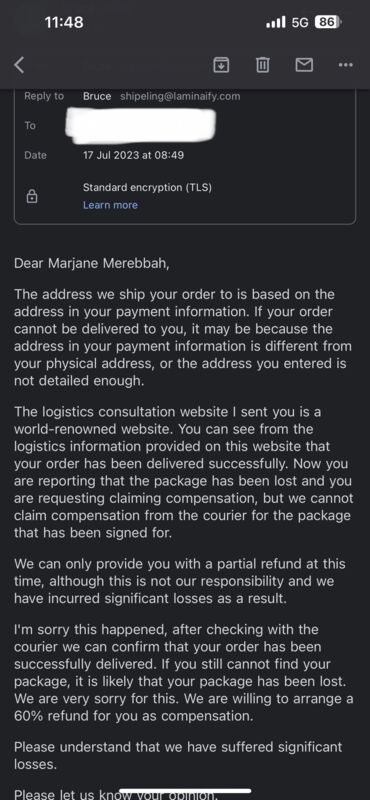
Task: Open the Learn more link
Action: [x=110, y=205]
